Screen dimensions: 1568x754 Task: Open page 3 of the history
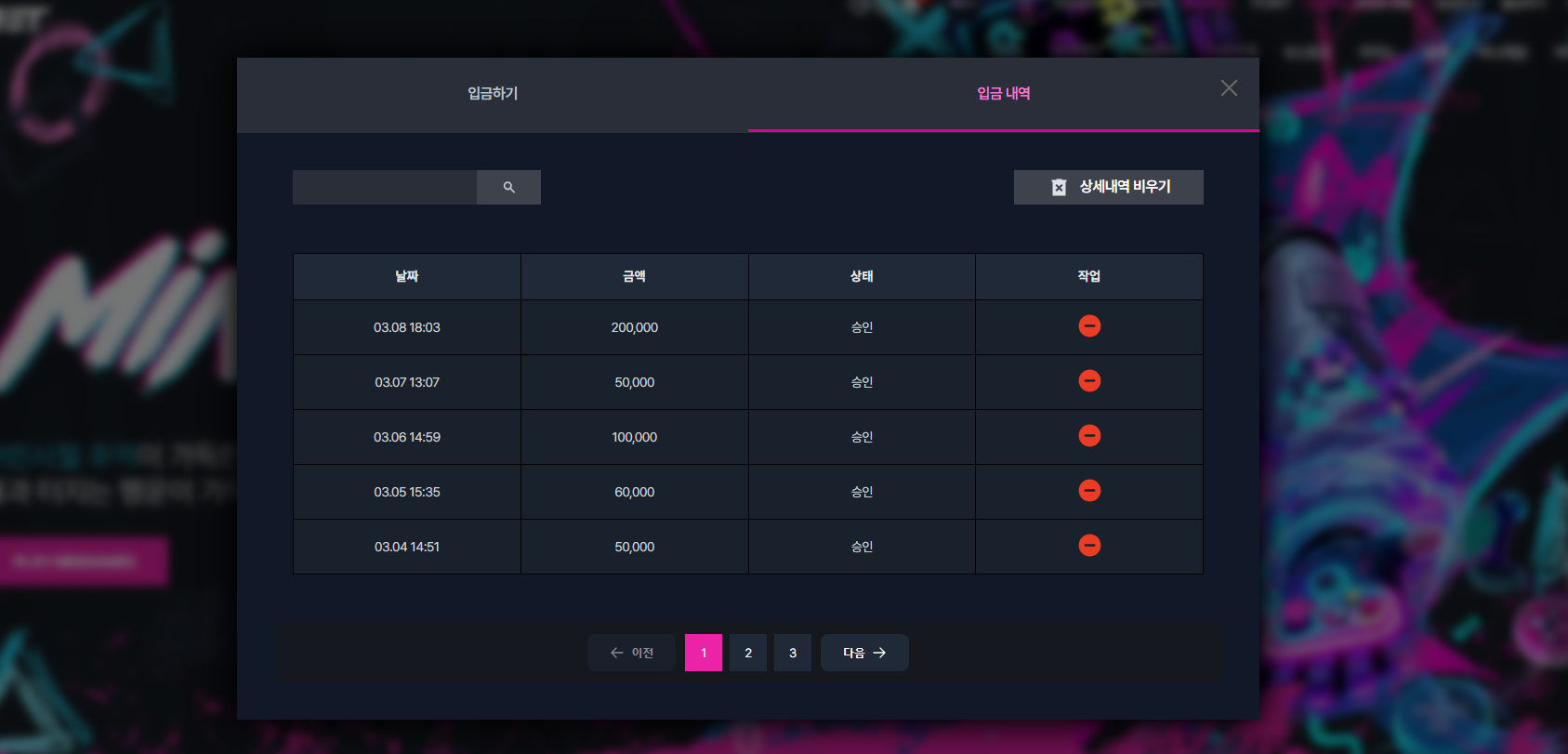(x=793, y=653)
